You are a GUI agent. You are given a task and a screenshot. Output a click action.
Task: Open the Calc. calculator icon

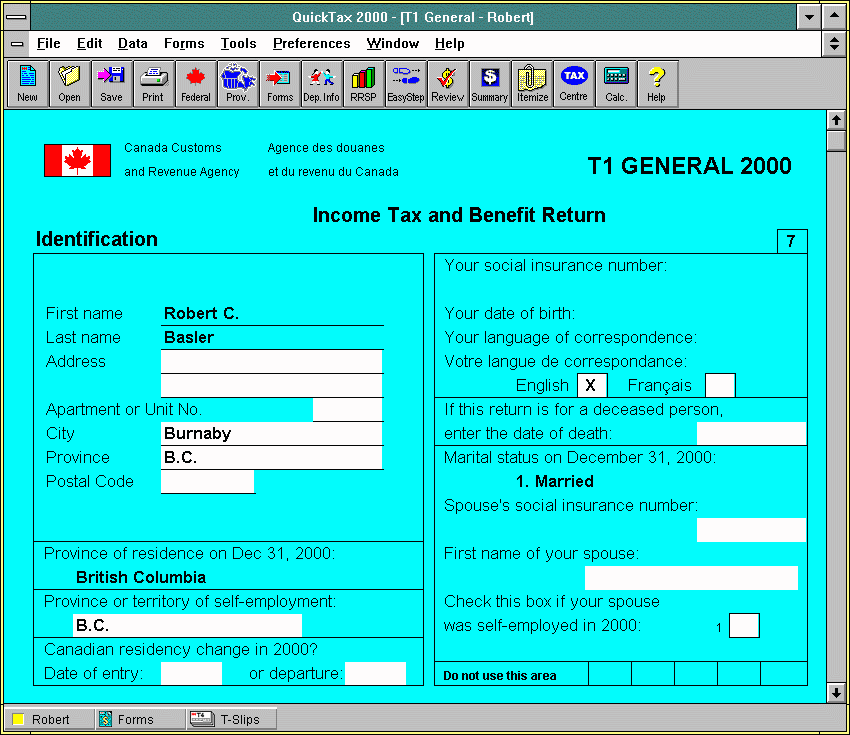pos(616,84)
